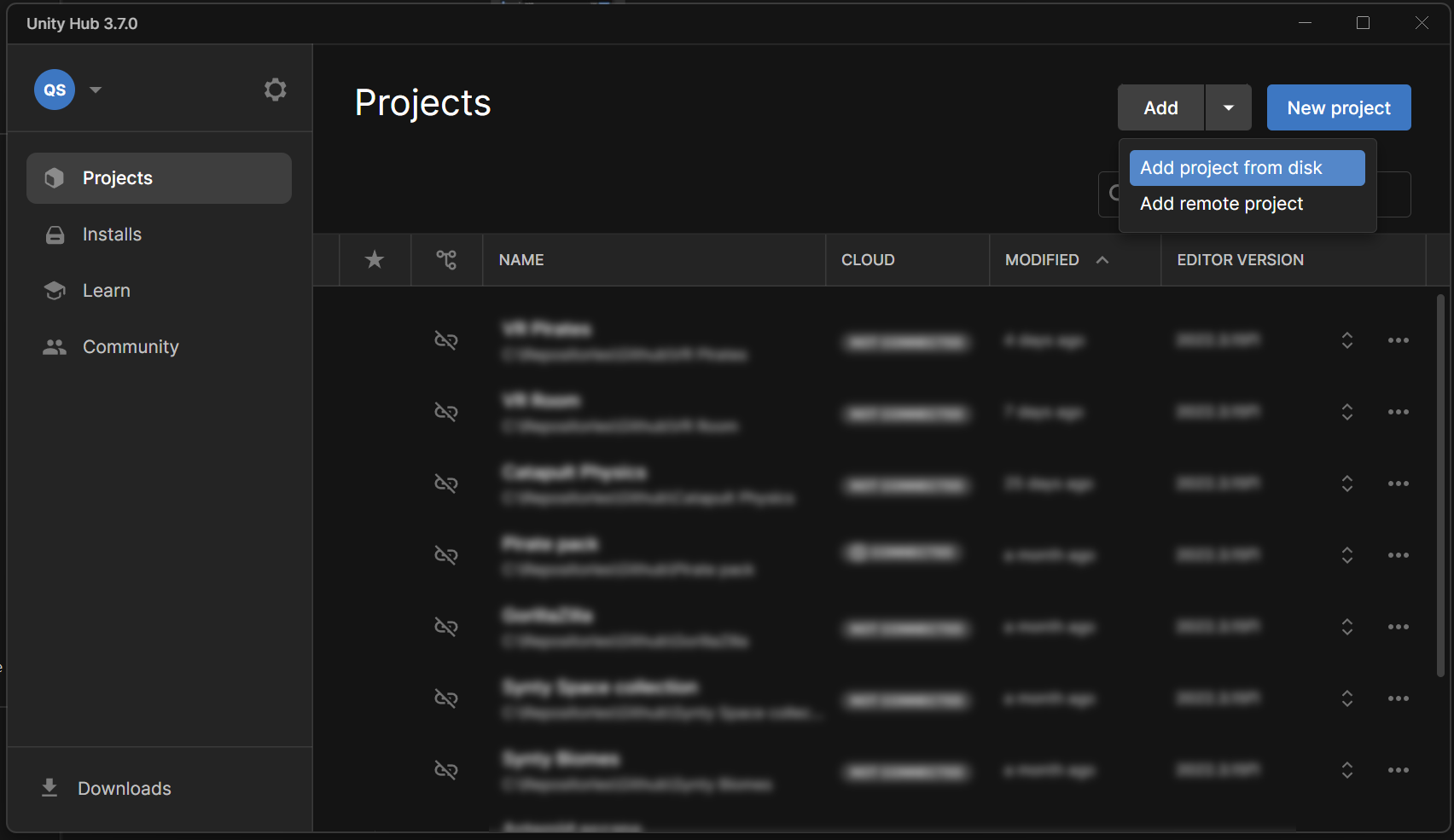This screenshot has width=1454, height=840.
Task: Click the New project button
Action: point(1338,107)
